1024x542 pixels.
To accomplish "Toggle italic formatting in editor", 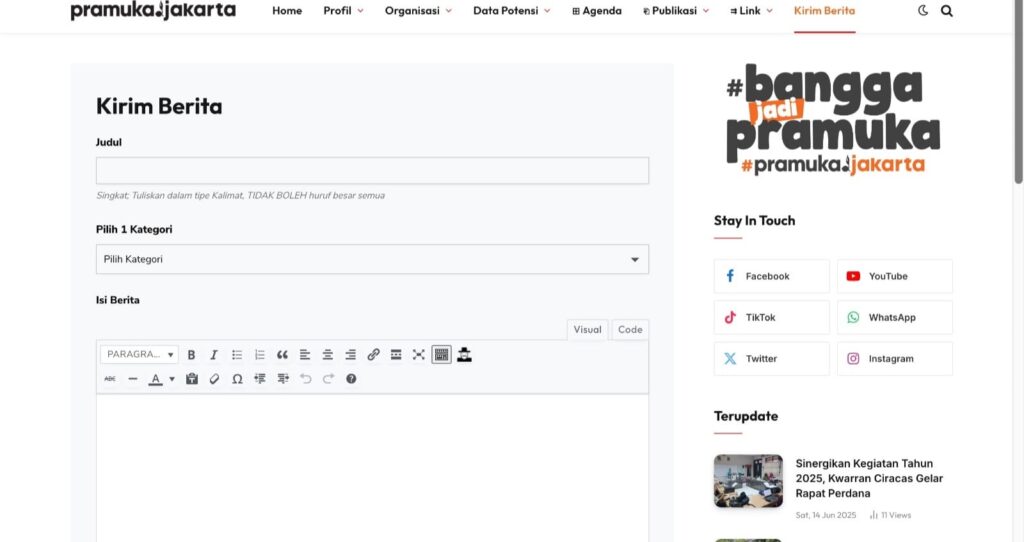I will coord(214,355).
